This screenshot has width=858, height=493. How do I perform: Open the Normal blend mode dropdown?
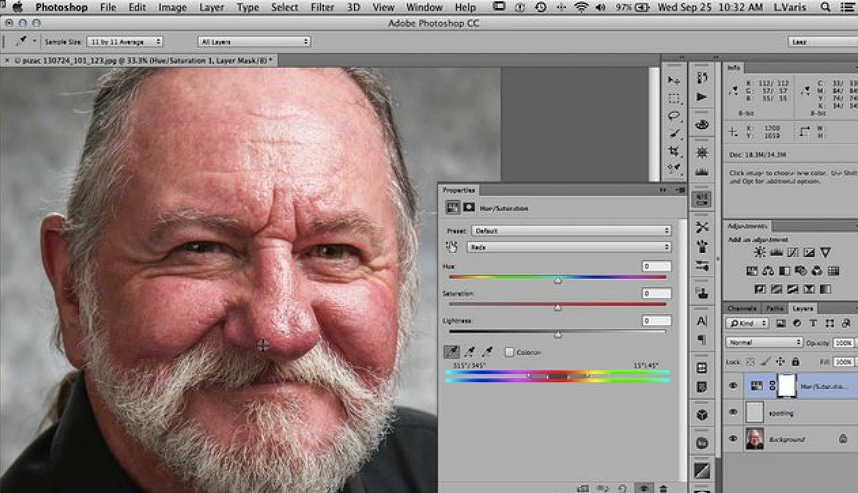pyautogui.click(x=765, y=342)
